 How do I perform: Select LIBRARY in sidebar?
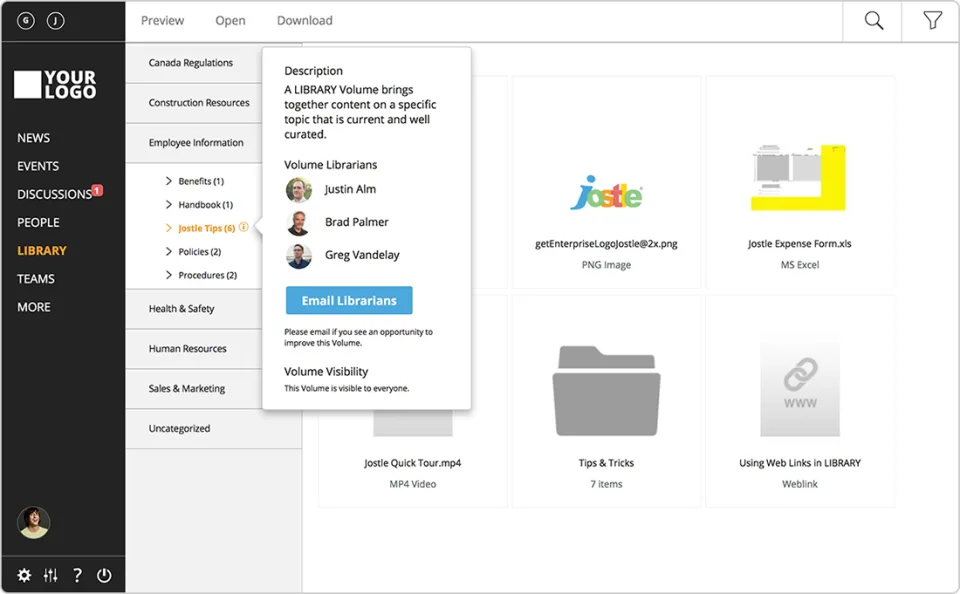click(42, 250)
